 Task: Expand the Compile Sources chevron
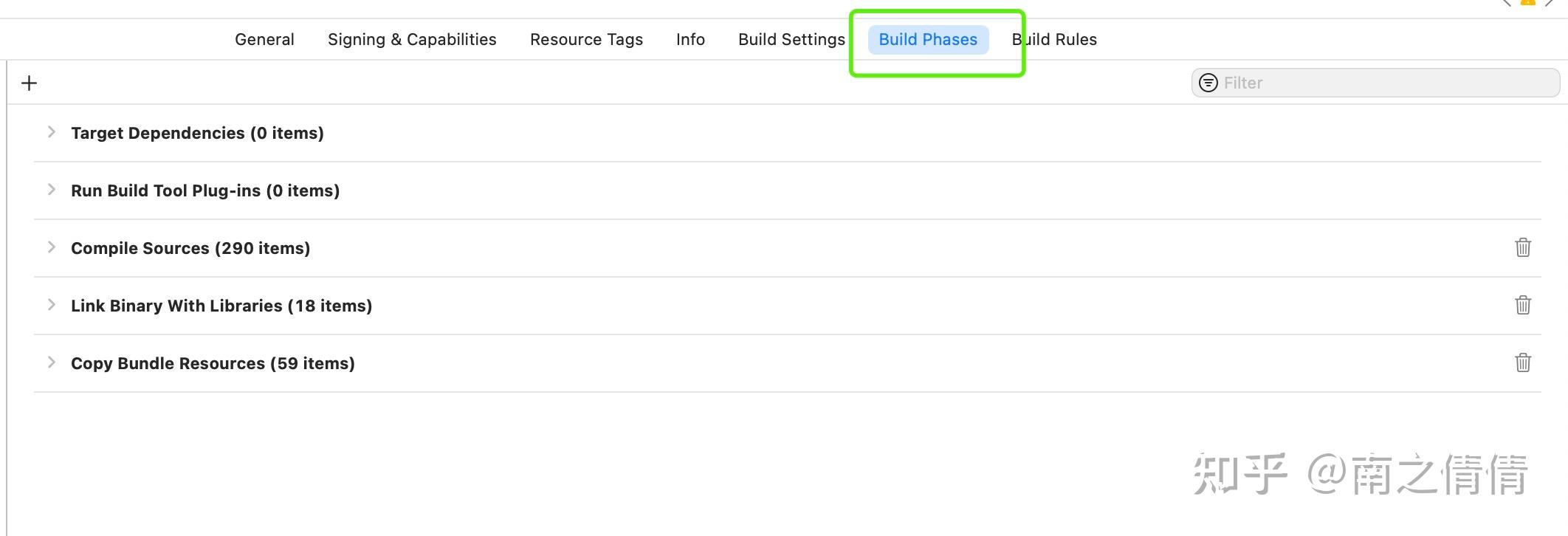coord(51,247)
